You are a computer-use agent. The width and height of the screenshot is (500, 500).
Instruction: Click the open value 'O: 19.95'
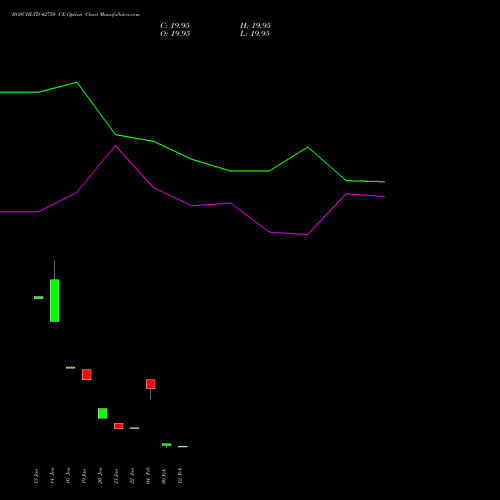tap(175, 34)
